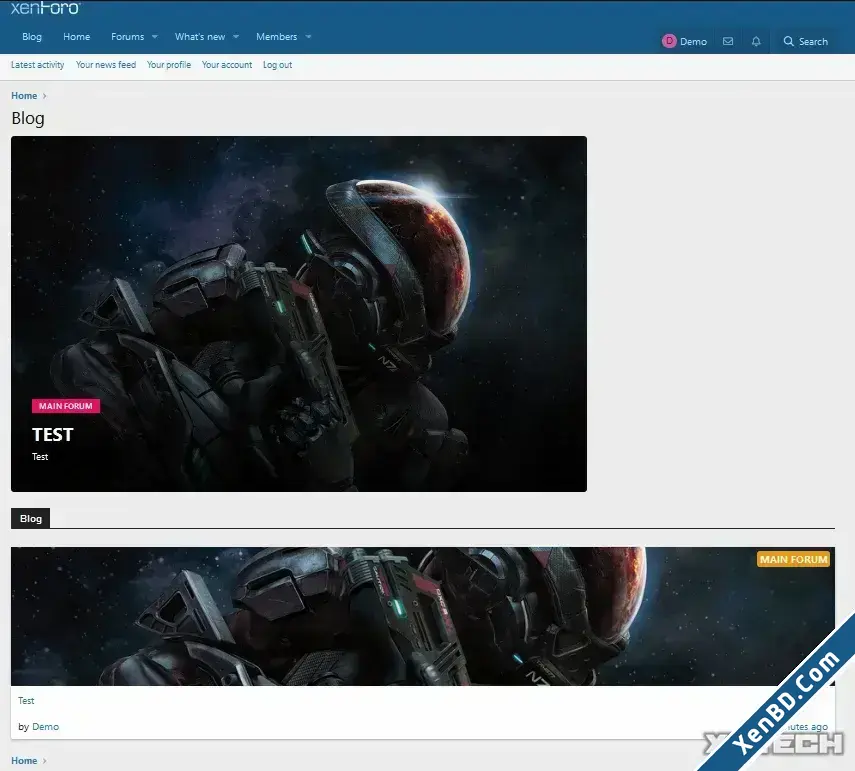This screenshot has height=771, width=855.
Task: Click the Test excerpt under featured title
Action: (x=40, y=457)
